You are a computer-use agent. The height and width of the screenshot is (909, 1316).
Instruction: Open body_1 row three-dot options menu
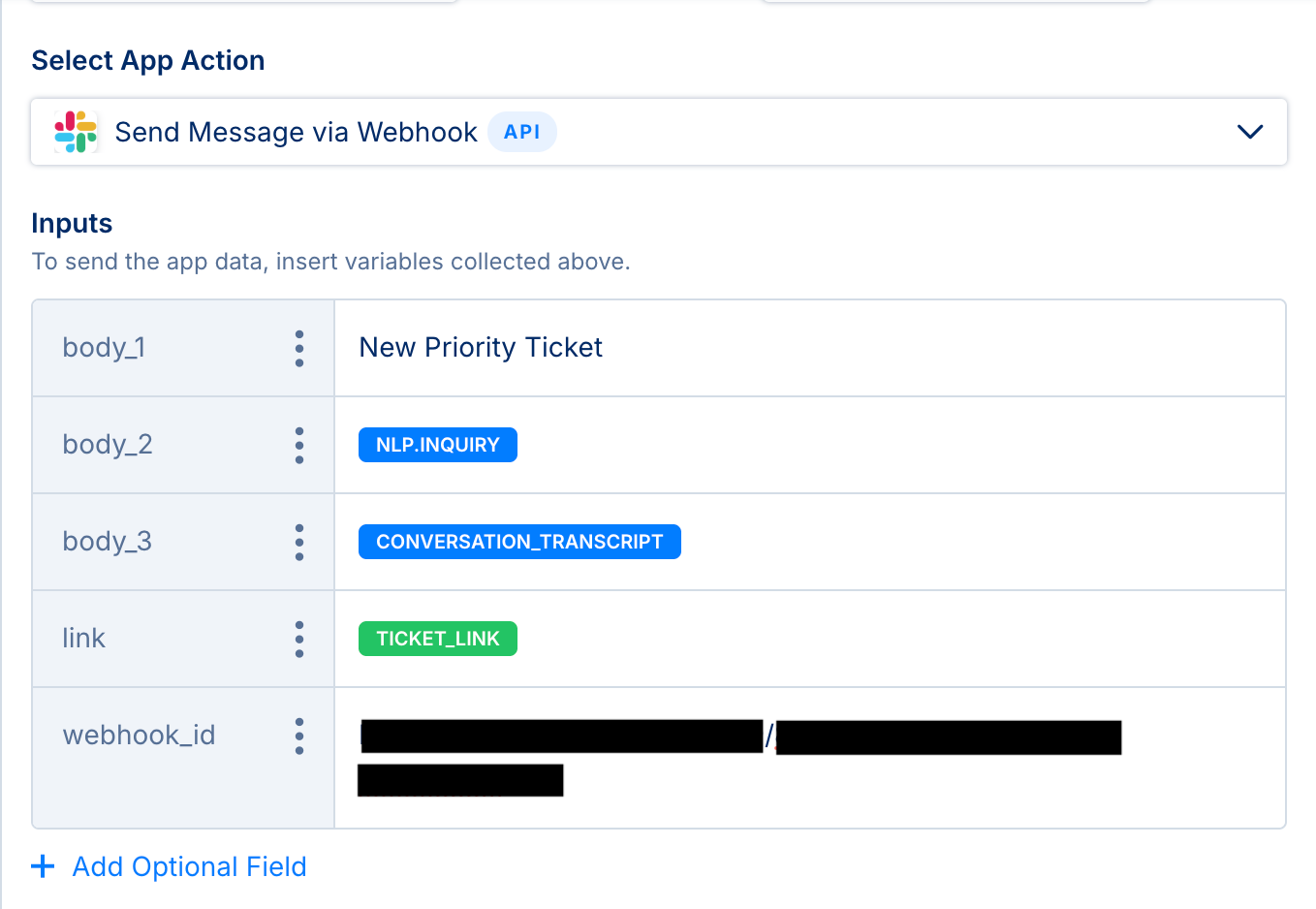tap(299, 348)
